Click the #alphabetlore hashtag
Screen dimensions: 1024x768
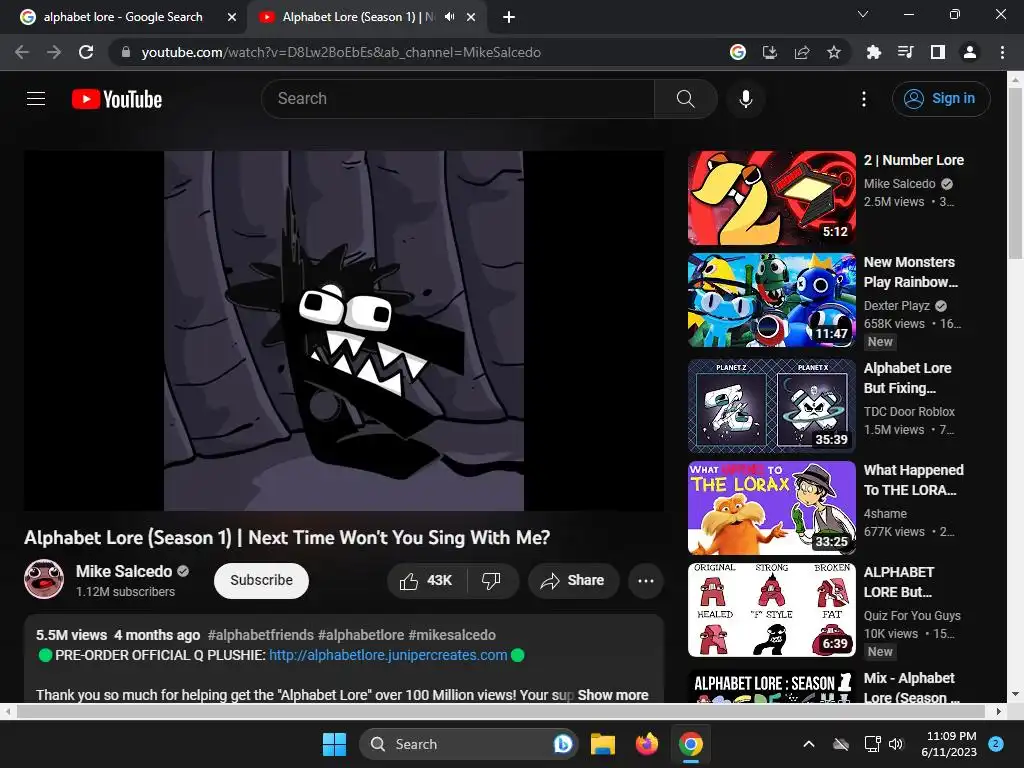[360, 635]
